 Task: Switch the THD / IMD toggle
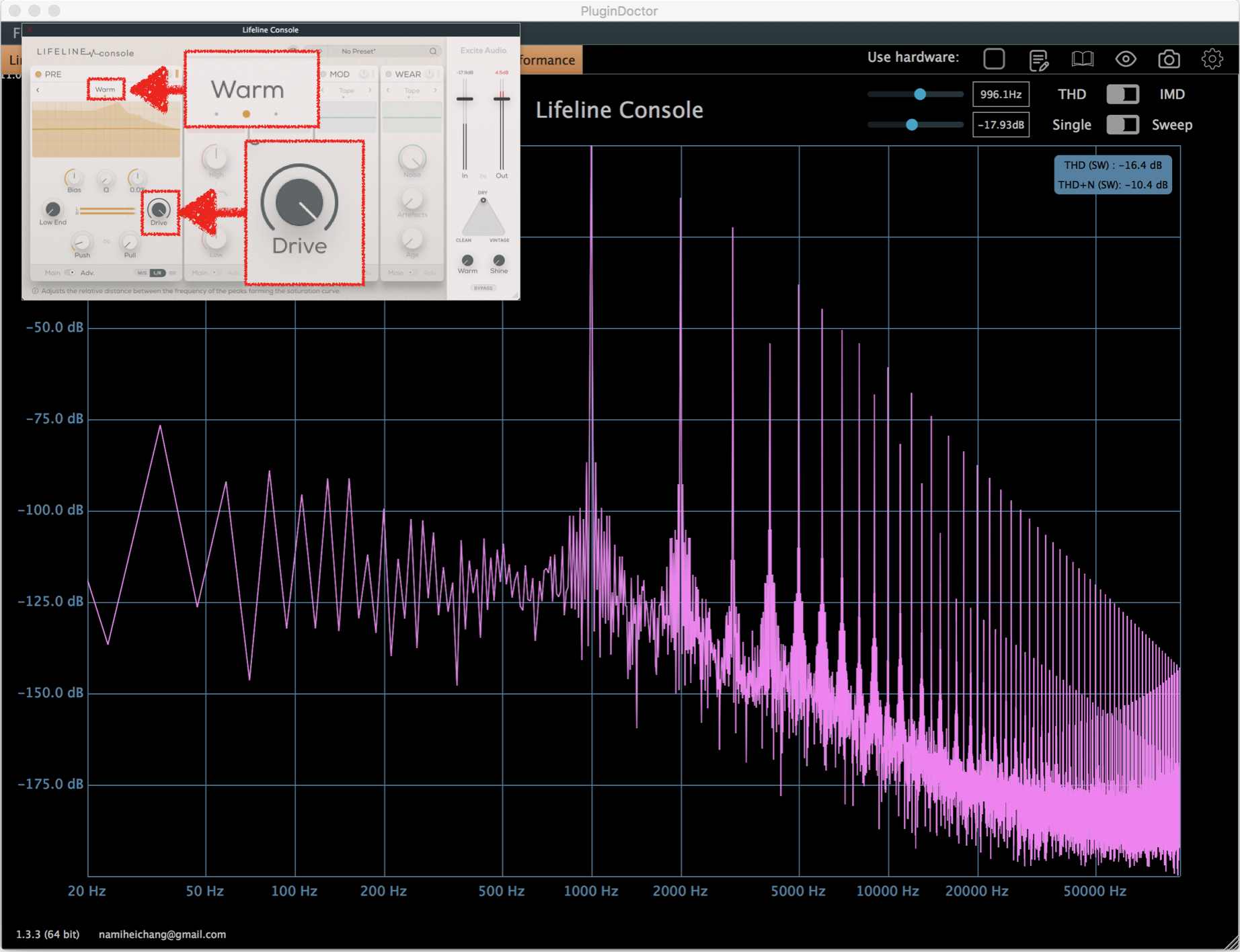(x=1122, y=94)
